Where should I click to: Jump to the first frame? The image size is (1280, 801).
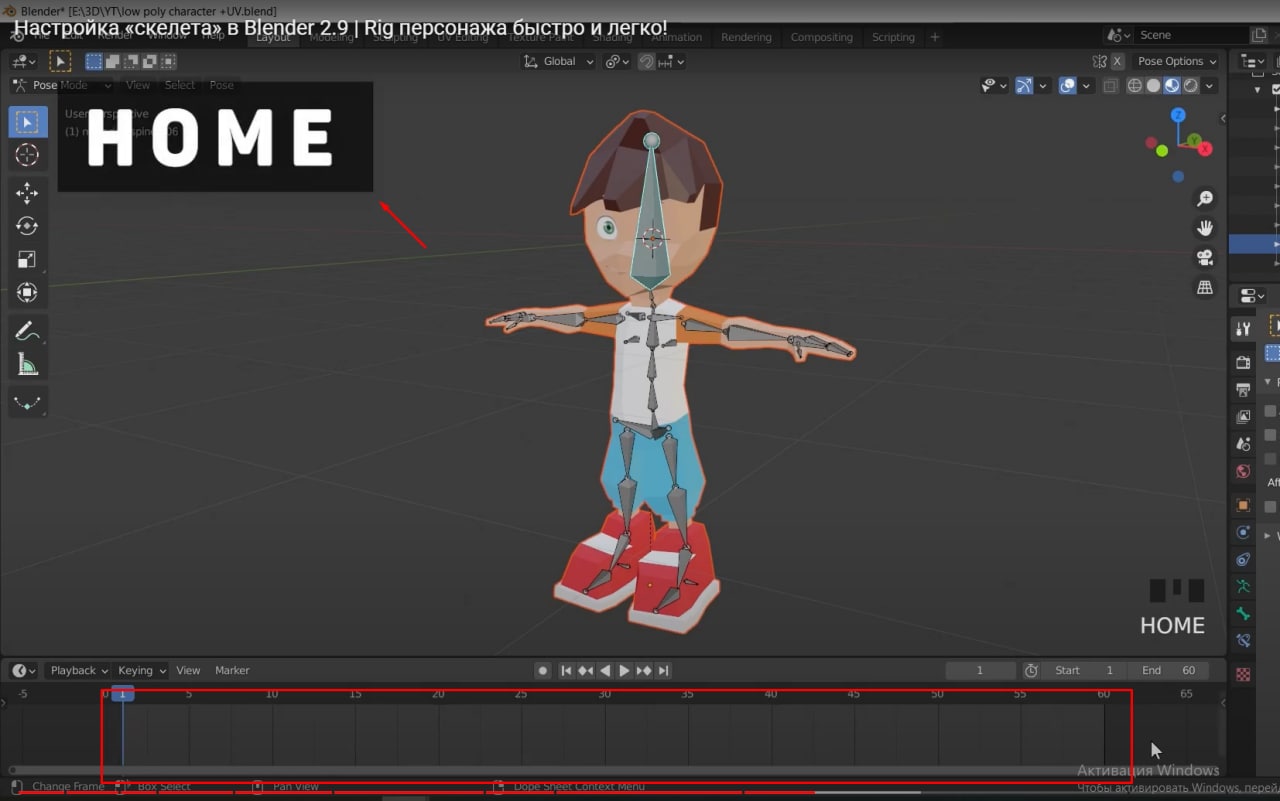[566, 670]
